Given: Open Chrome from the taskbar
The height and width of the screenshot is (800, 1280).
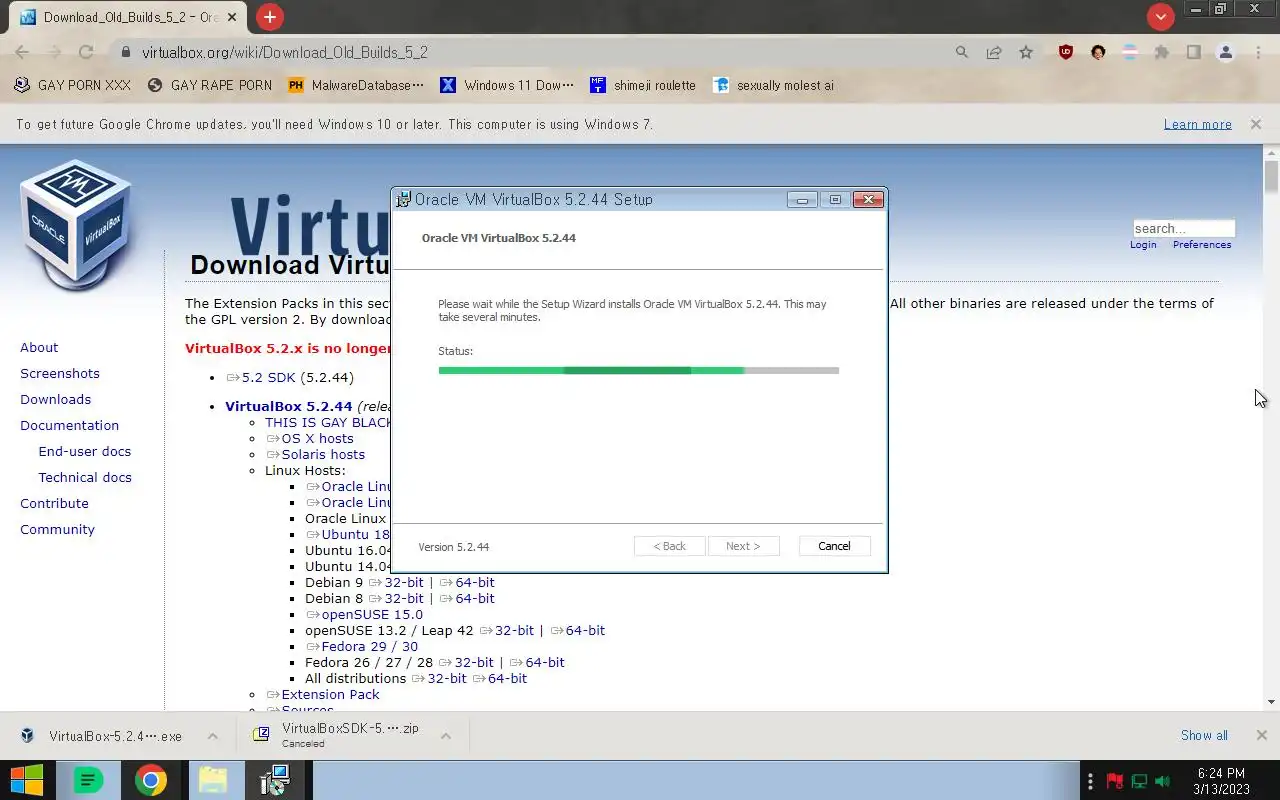Looking at the screenshot, I should [x=151, y=780].
